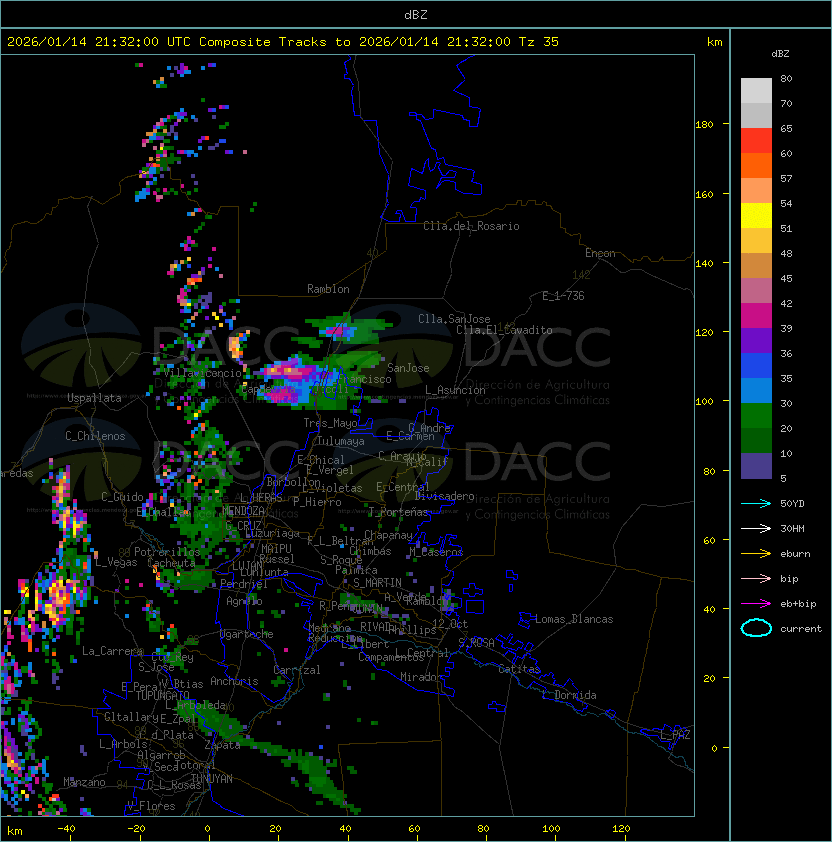Pick the magenta swatch in dBZ scale

(756, 316)
